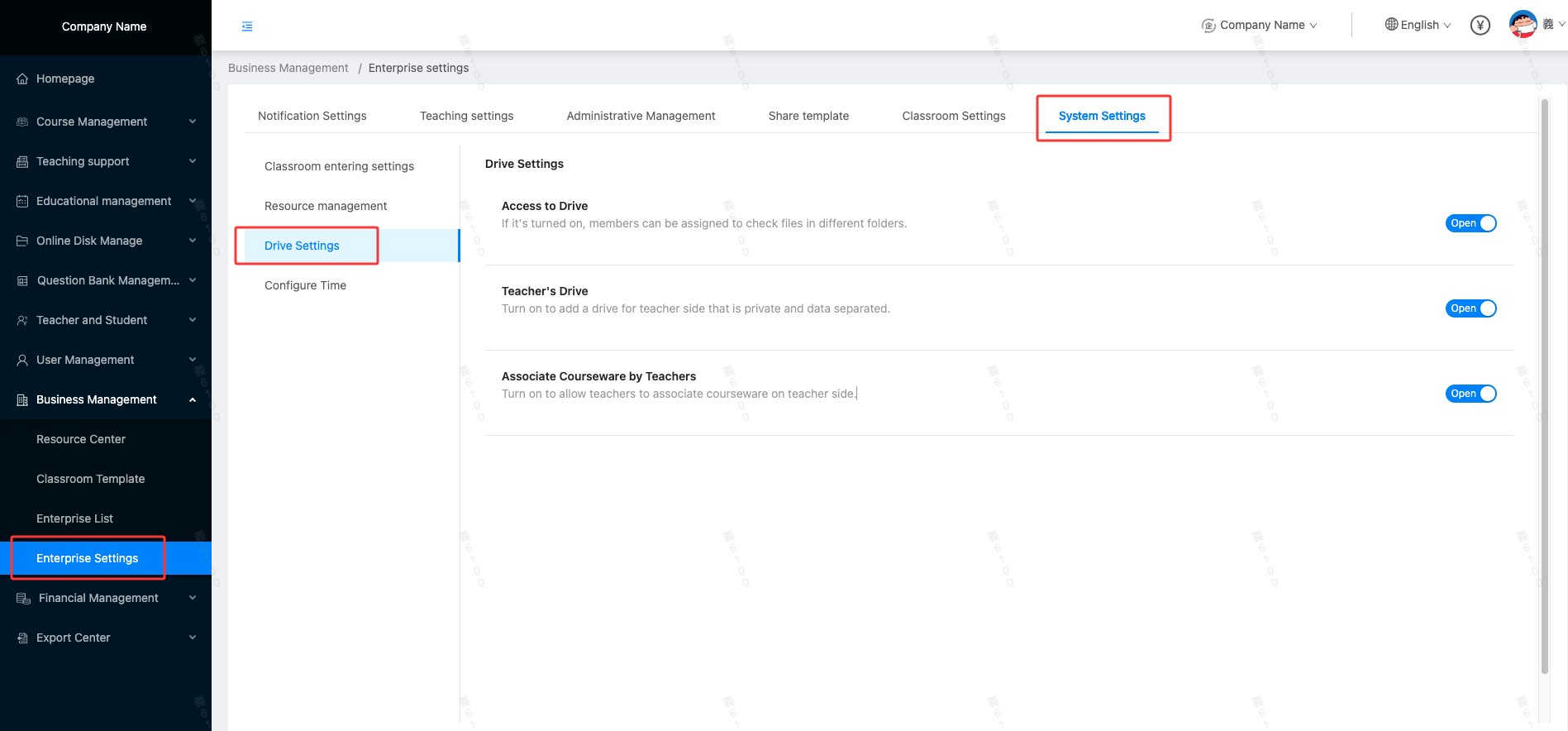Click the yen currency icon

click(x=1480, y=26)
